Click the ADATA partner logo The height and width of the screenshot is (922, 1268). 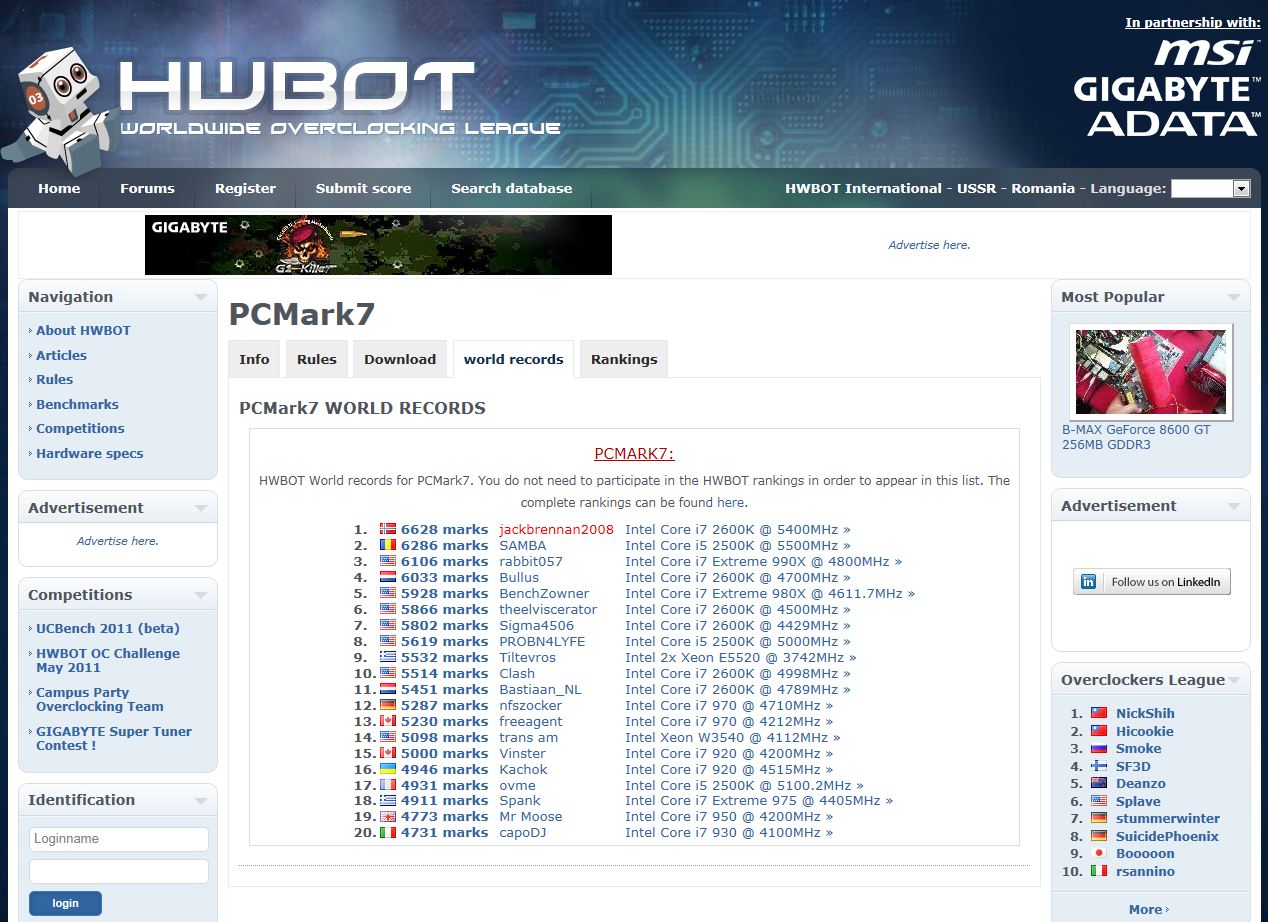point(1173,123)
